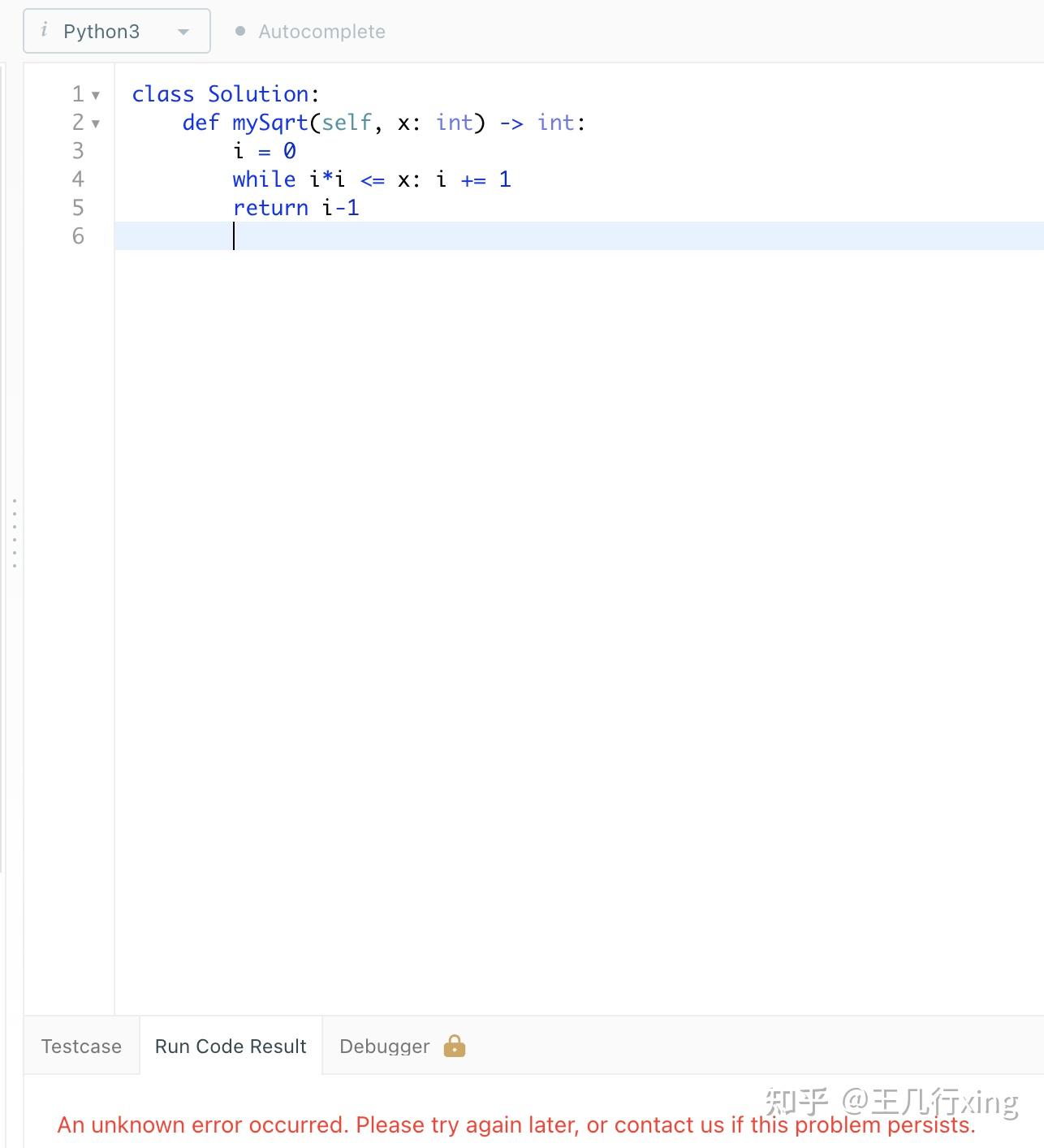Click the caret inside the Python3 selector
The width and height of the screenshot is (1044, 1148).
tap(183, 31)
